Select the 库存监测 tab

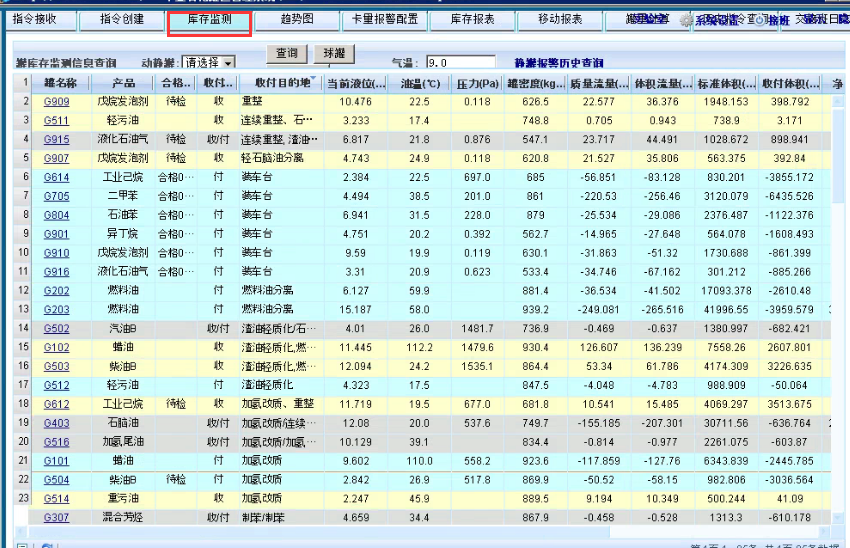tap(209, 19)
